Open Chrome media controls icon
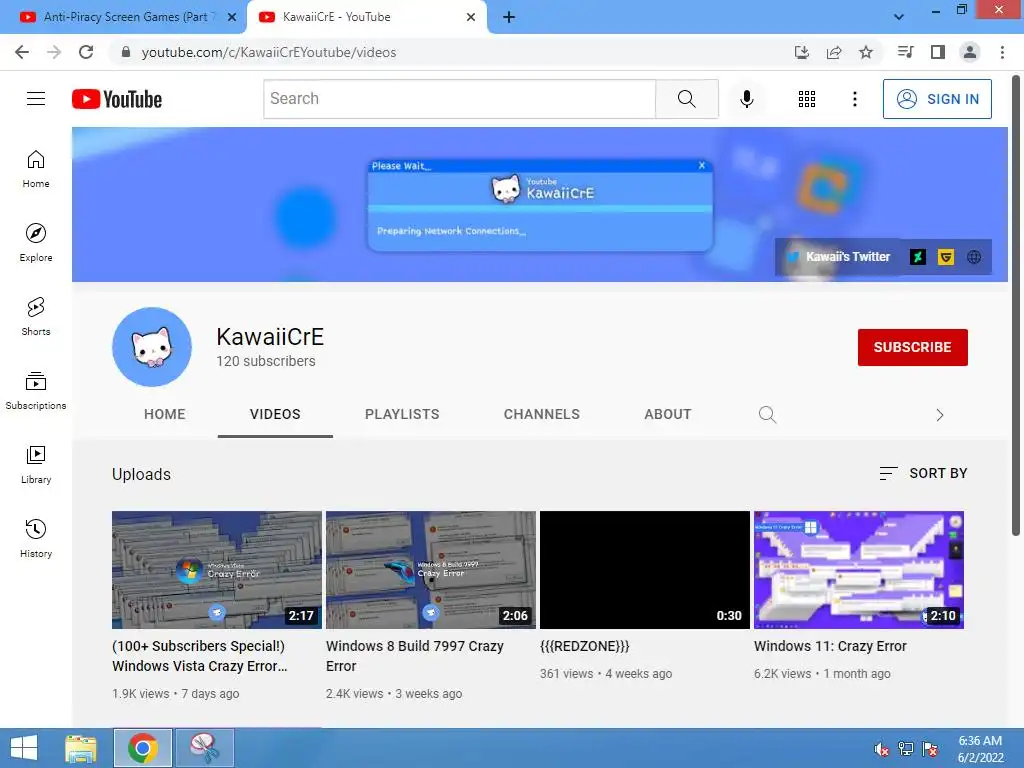Viewport: 1024px width, 768px height. (905, 52)
